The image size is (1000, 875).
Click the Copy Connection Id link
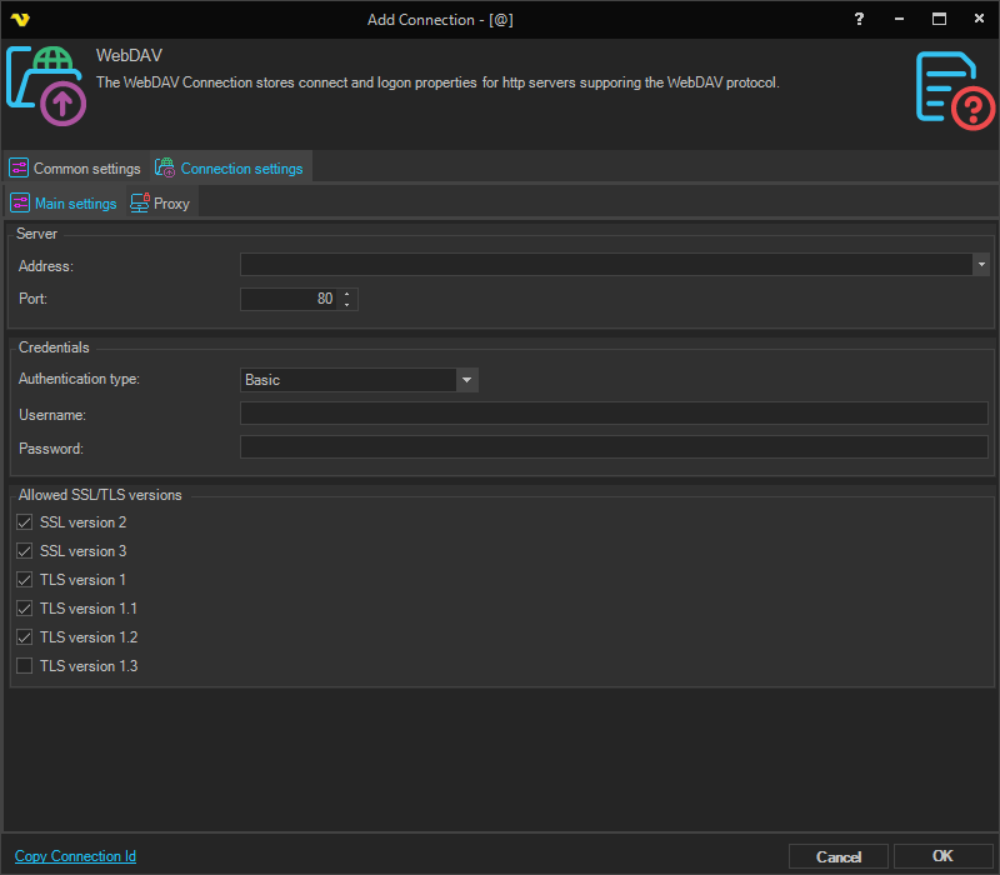pyautogui.click(x=75, y=856)
